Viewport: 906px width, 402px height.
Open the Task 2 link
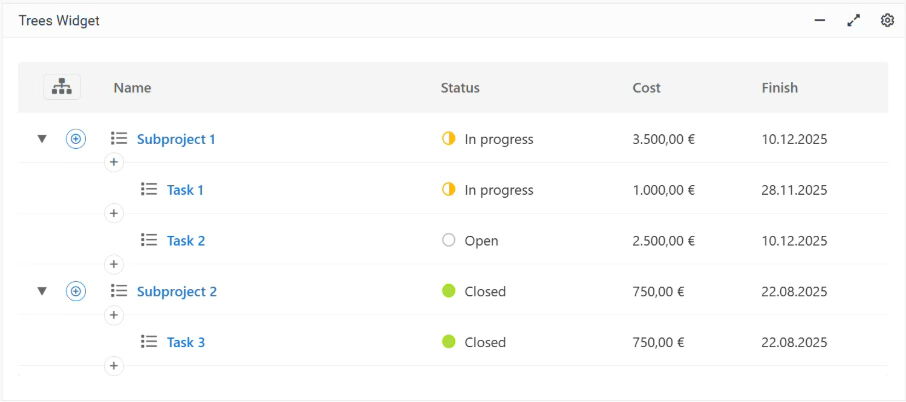186,240
